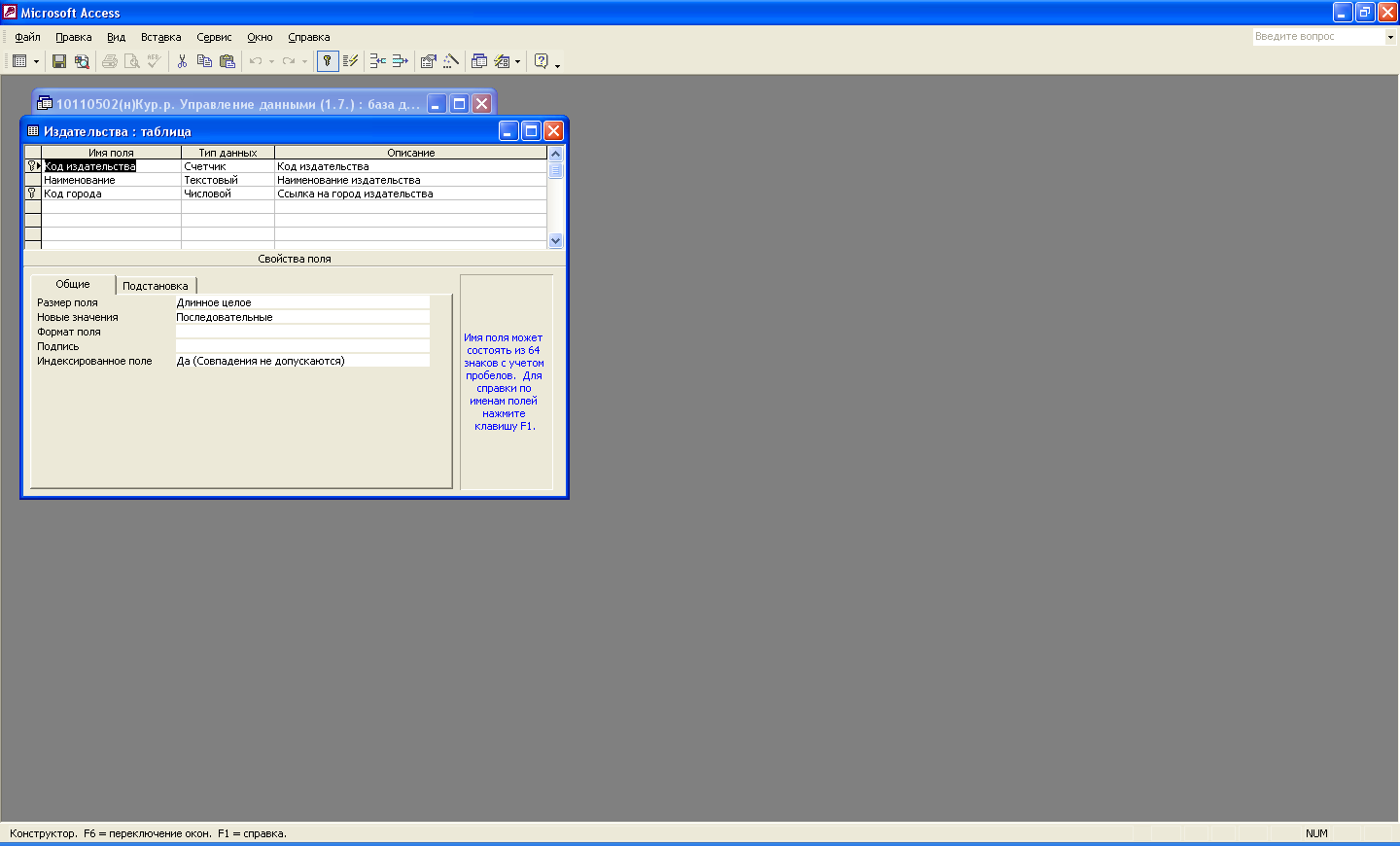Open the Properties toolbar icon
This screenshot has height=846, width=1400.
pos(428,61)
